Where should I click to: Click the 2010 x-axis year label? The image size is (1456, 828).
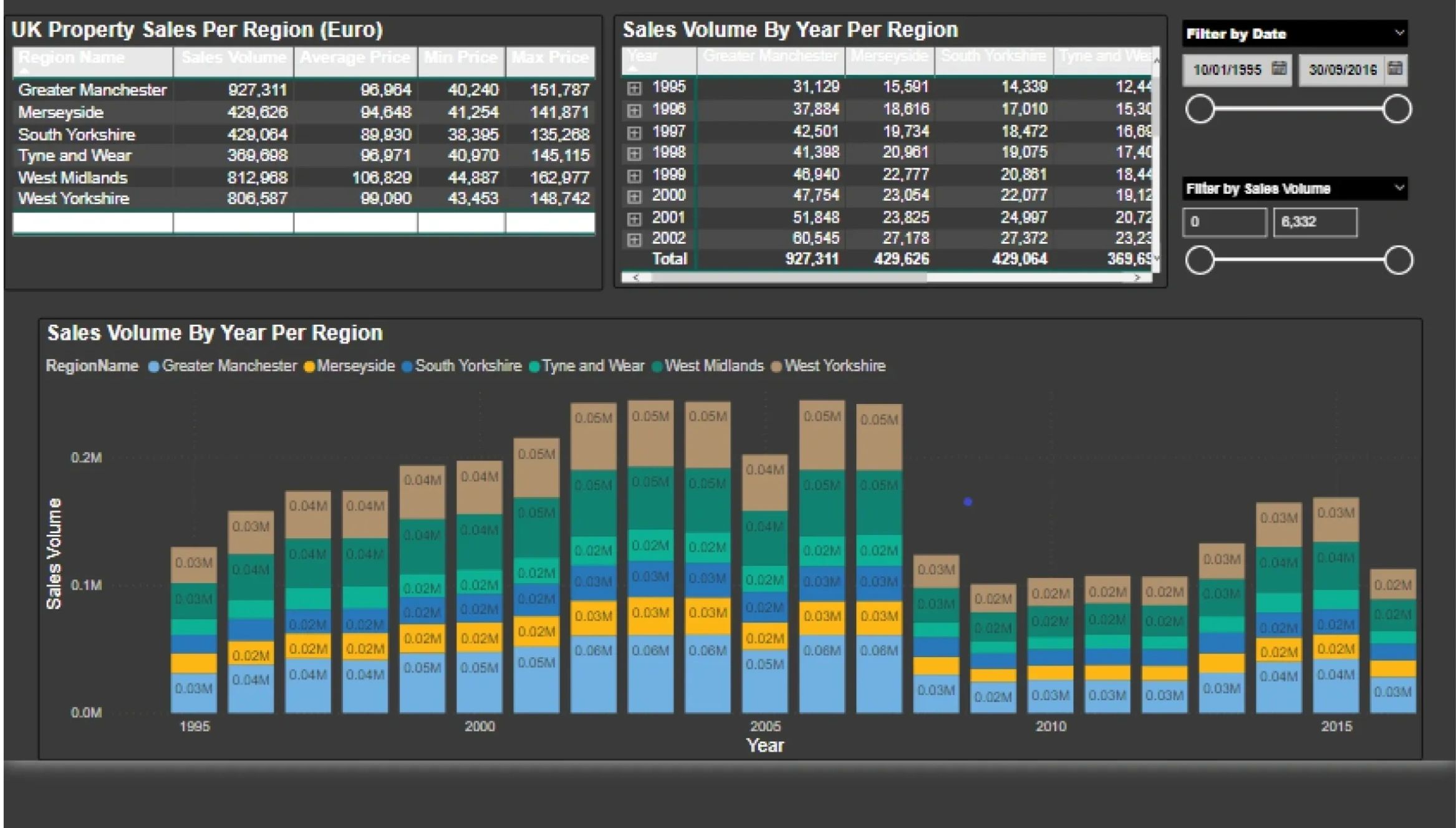pos(1051,726)
